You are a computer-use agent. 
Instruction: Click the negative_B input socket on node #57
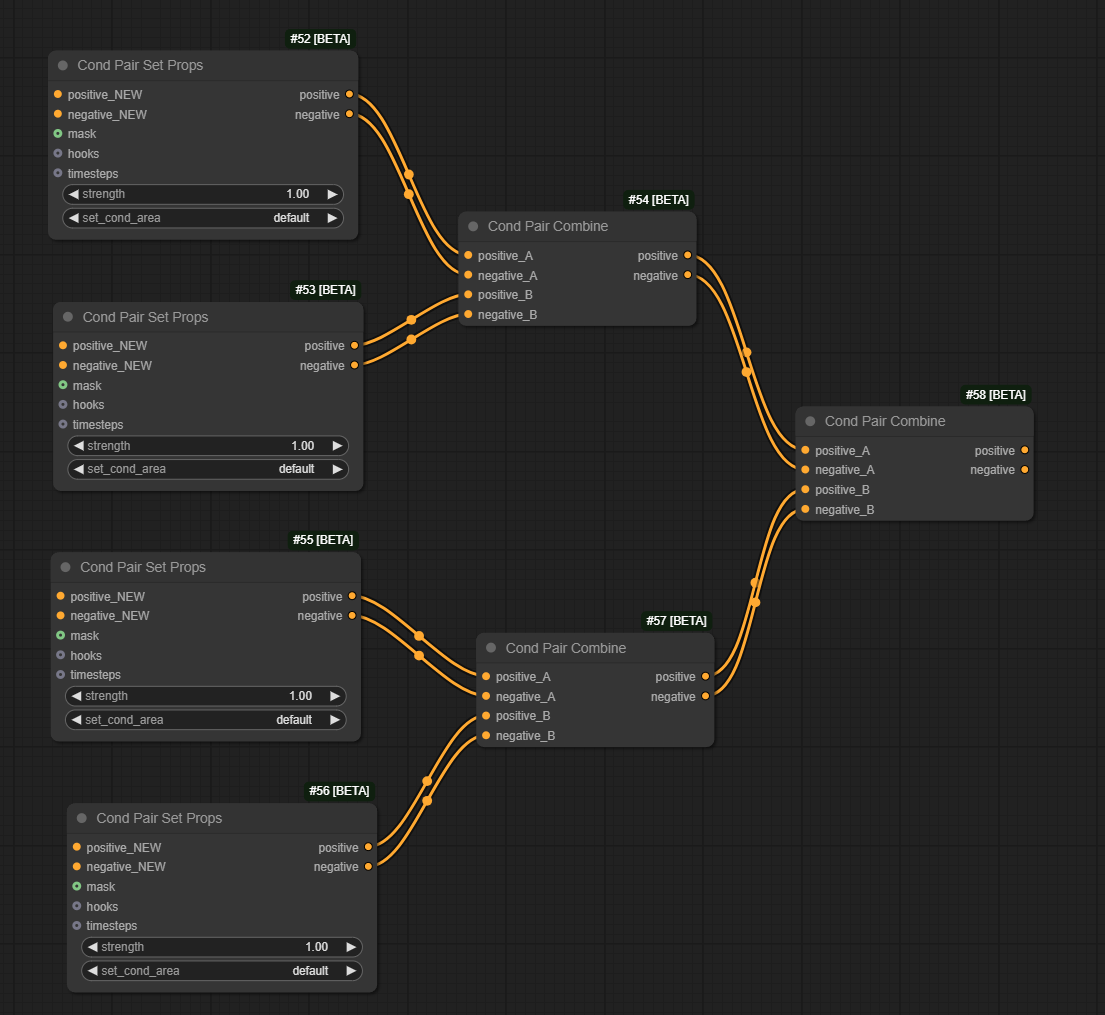[485, 735]
